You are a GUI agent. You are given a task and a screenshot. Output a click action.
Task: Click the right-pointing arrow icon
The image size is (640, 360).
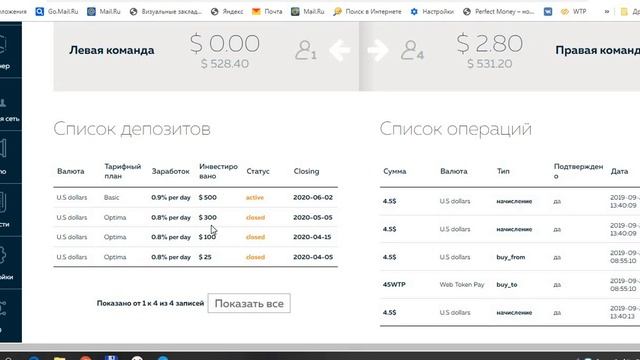[x=378, y=50]
